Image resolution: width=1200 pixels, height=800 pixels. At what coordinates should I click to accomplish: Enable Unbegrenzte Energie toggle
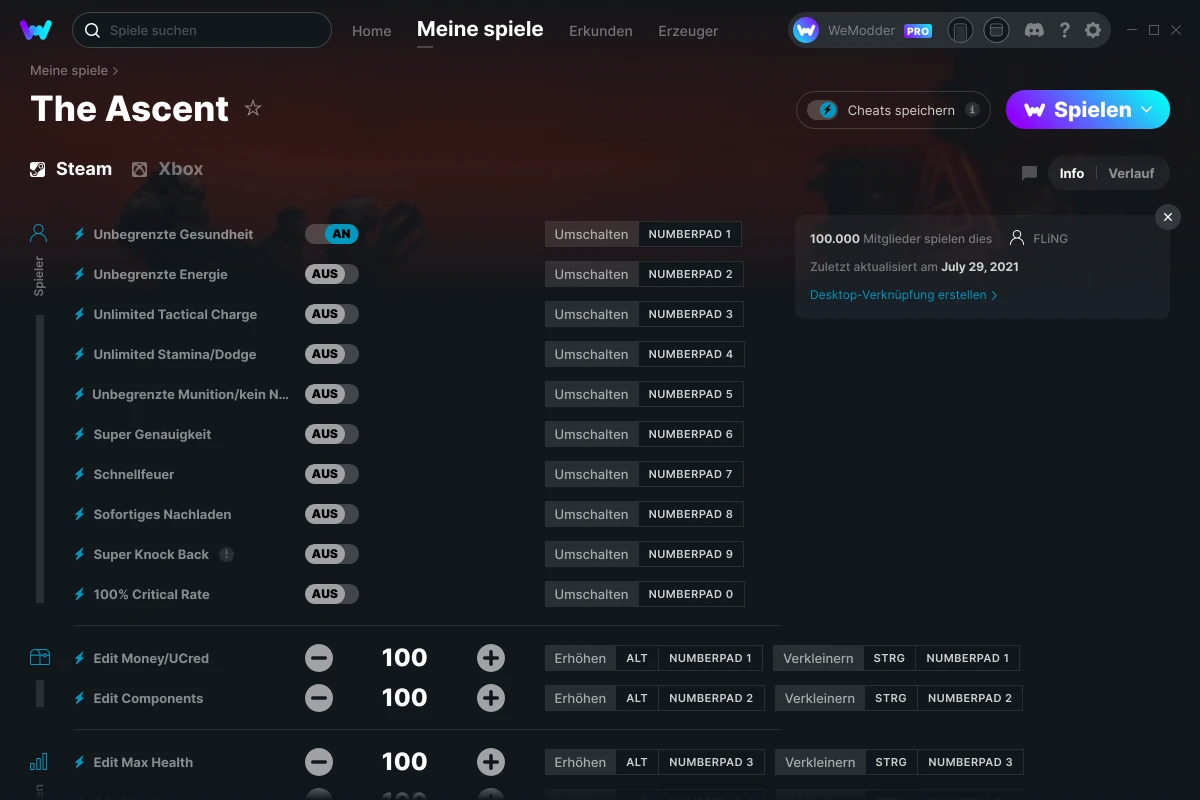(x=332, y=274)
